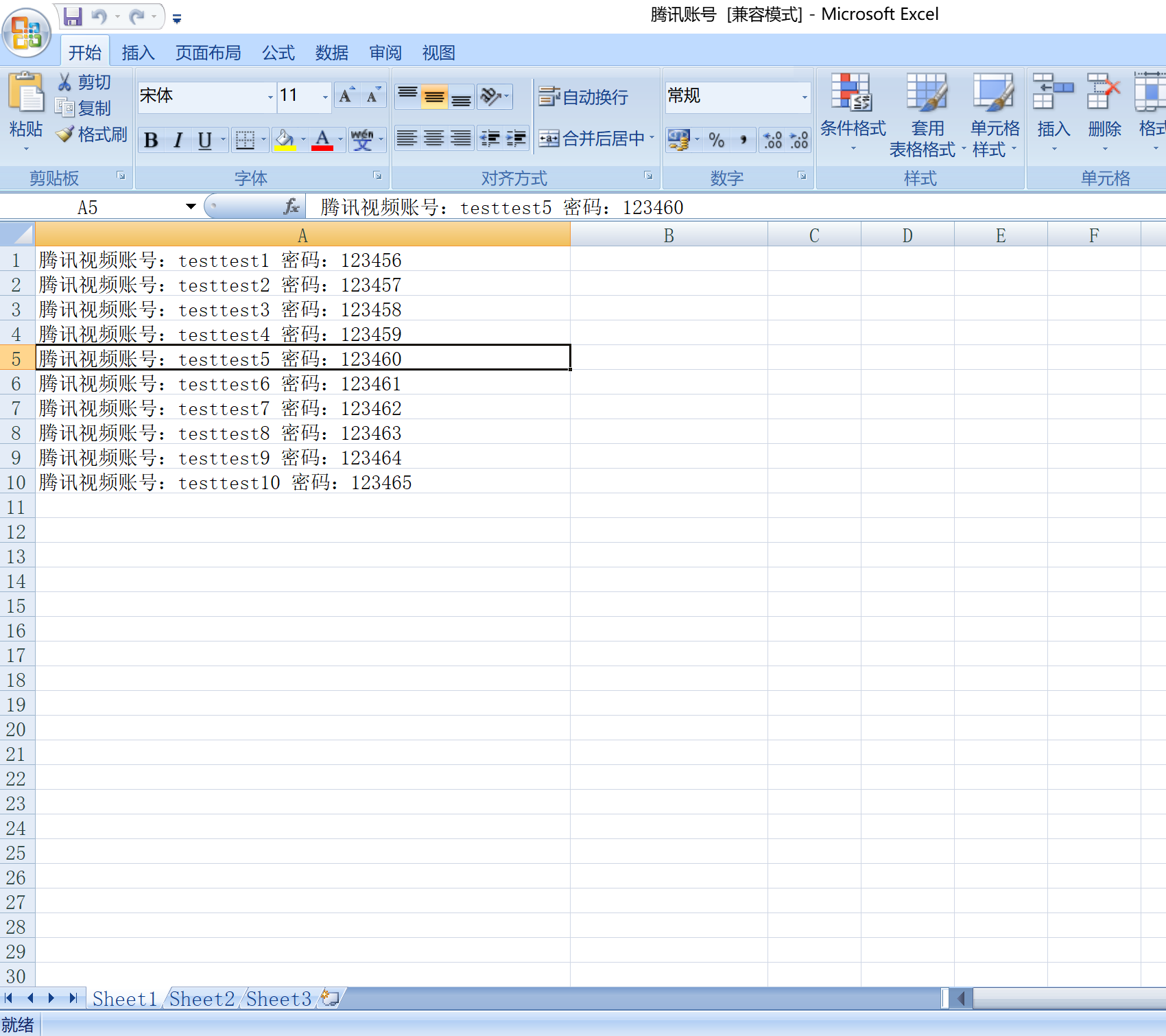1166x1036 pixels.
Task: Copy the selected cell
Action: [84, 108]
